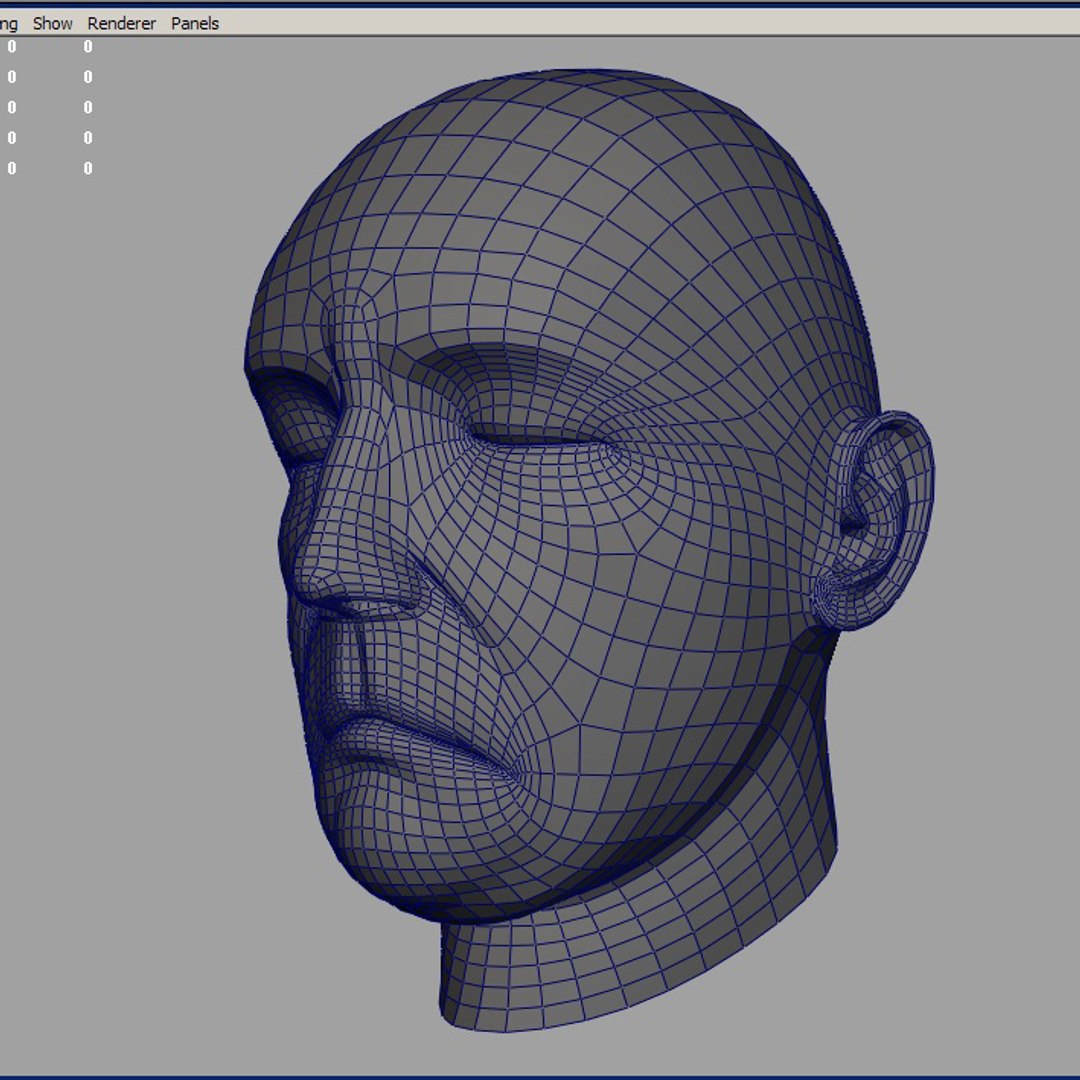Click empty viewport background right of the ear

coord(1000,500)
